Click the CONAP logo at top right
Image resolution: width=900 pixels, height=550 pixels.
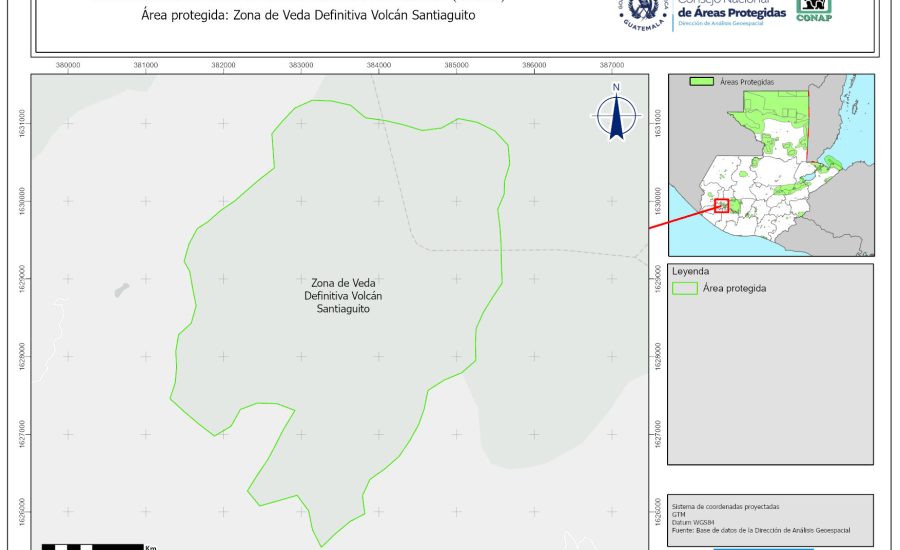pos(813,8)
